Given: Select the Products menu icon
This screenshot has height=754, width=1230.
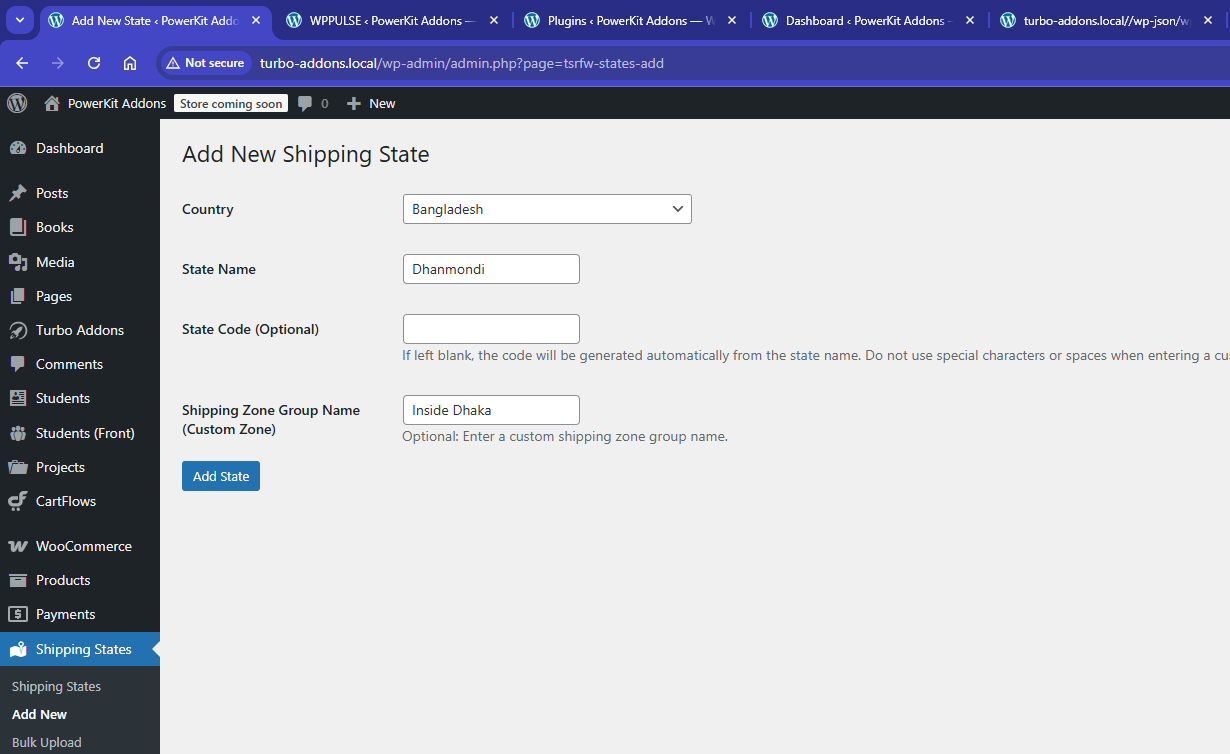Looking at the screenshot, I should pyautogui.click(x=18, y=580).
